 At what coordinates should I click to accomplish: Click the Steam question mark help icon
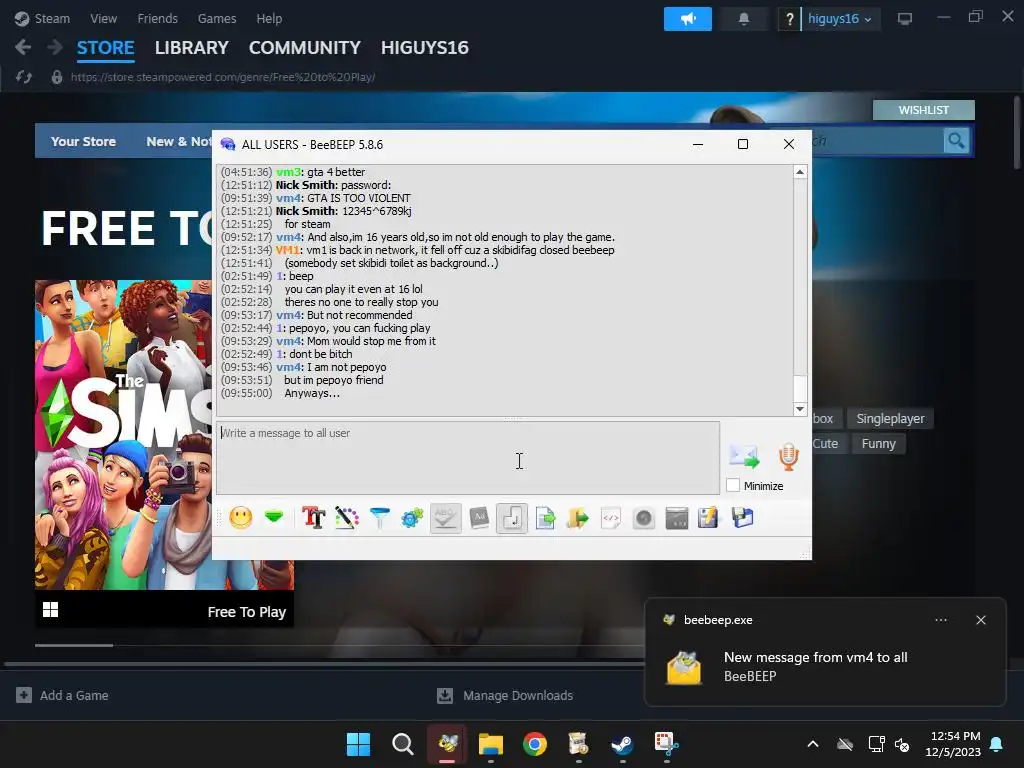790,19
